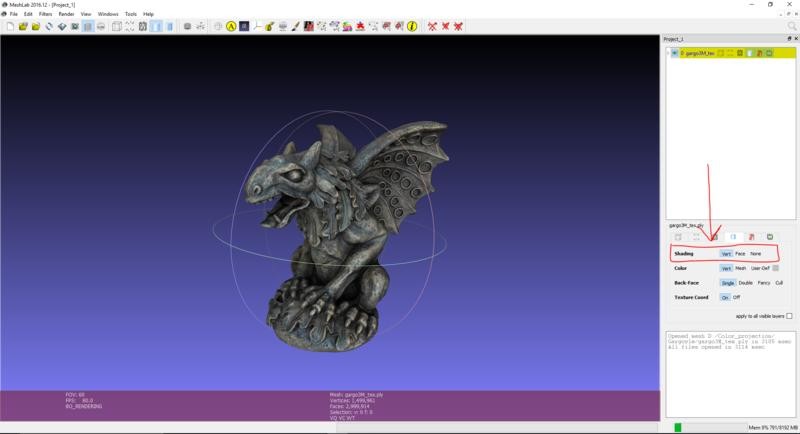Set Back-Face mode to Double
The height and width of the screenshot is (434, 800).
(745, 283)
